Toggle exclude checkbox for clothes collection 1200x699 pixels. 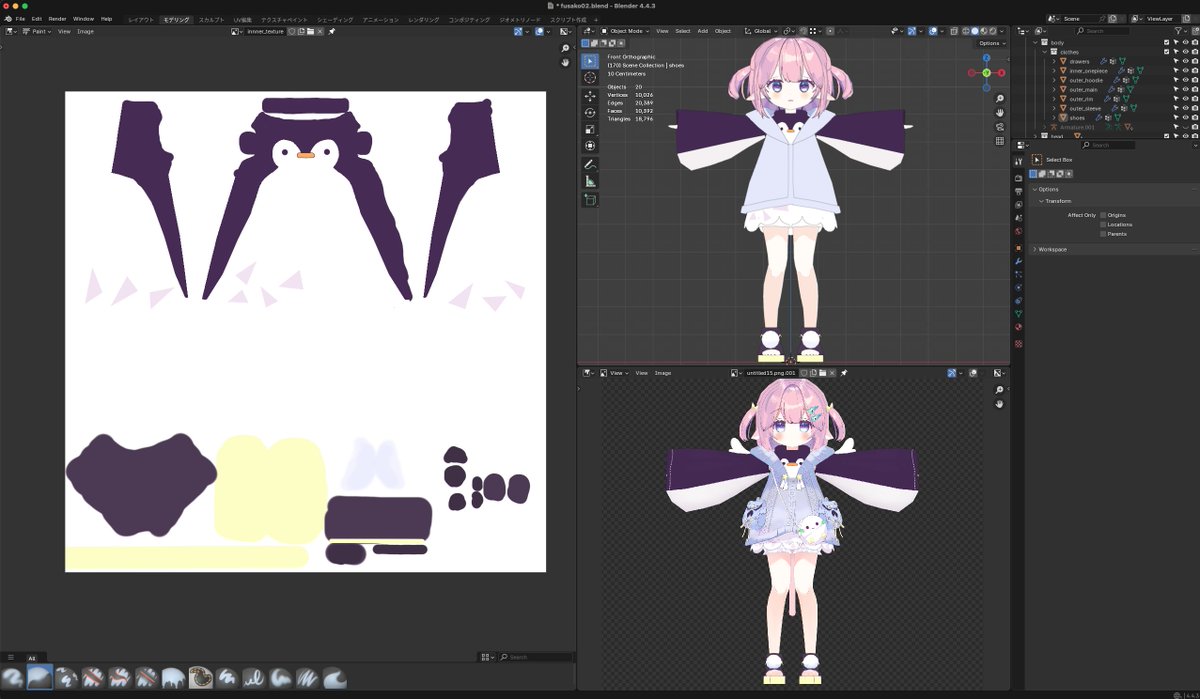click(1166, 52)
